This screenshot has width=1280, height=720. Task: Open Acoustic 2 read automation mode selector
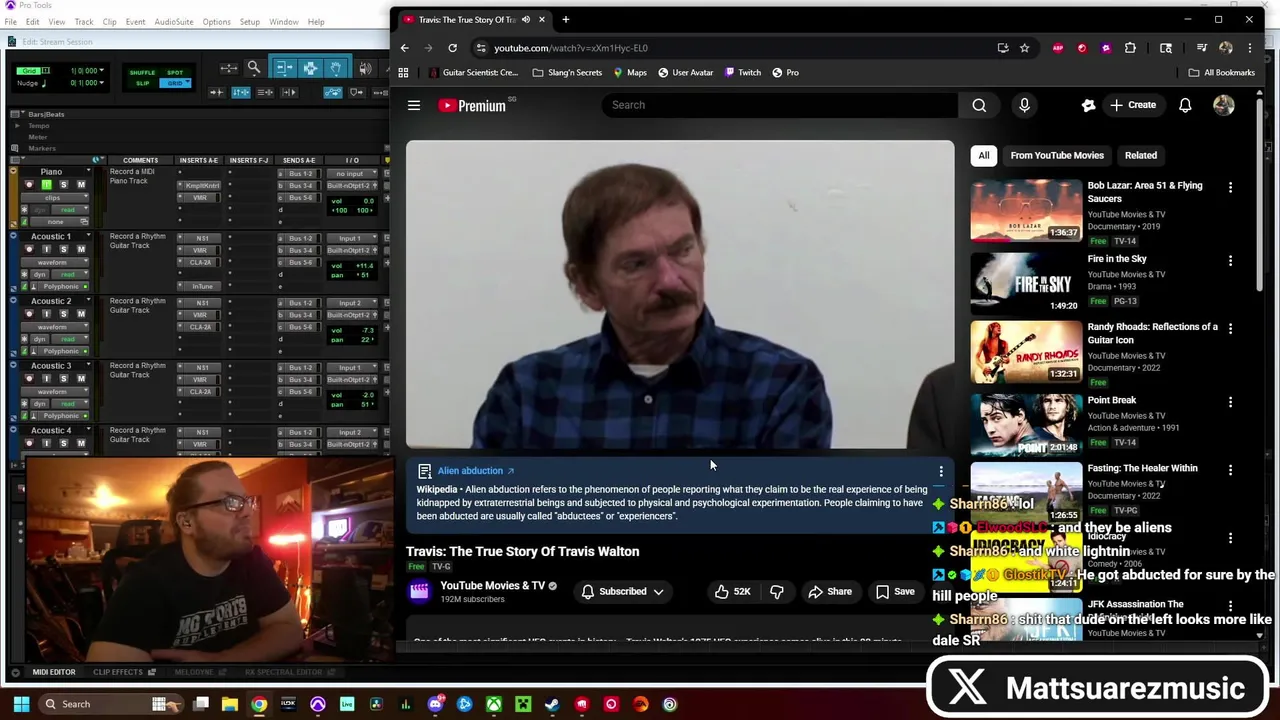point(69,339)
